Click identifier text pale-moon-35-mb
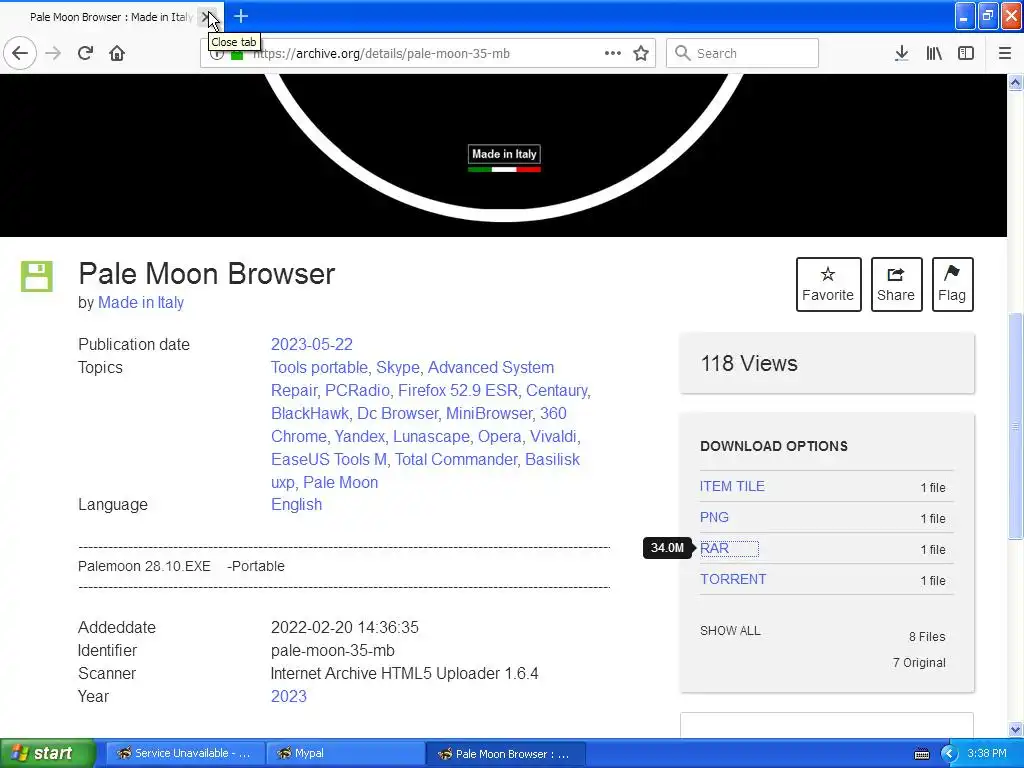 coord(332,650)
